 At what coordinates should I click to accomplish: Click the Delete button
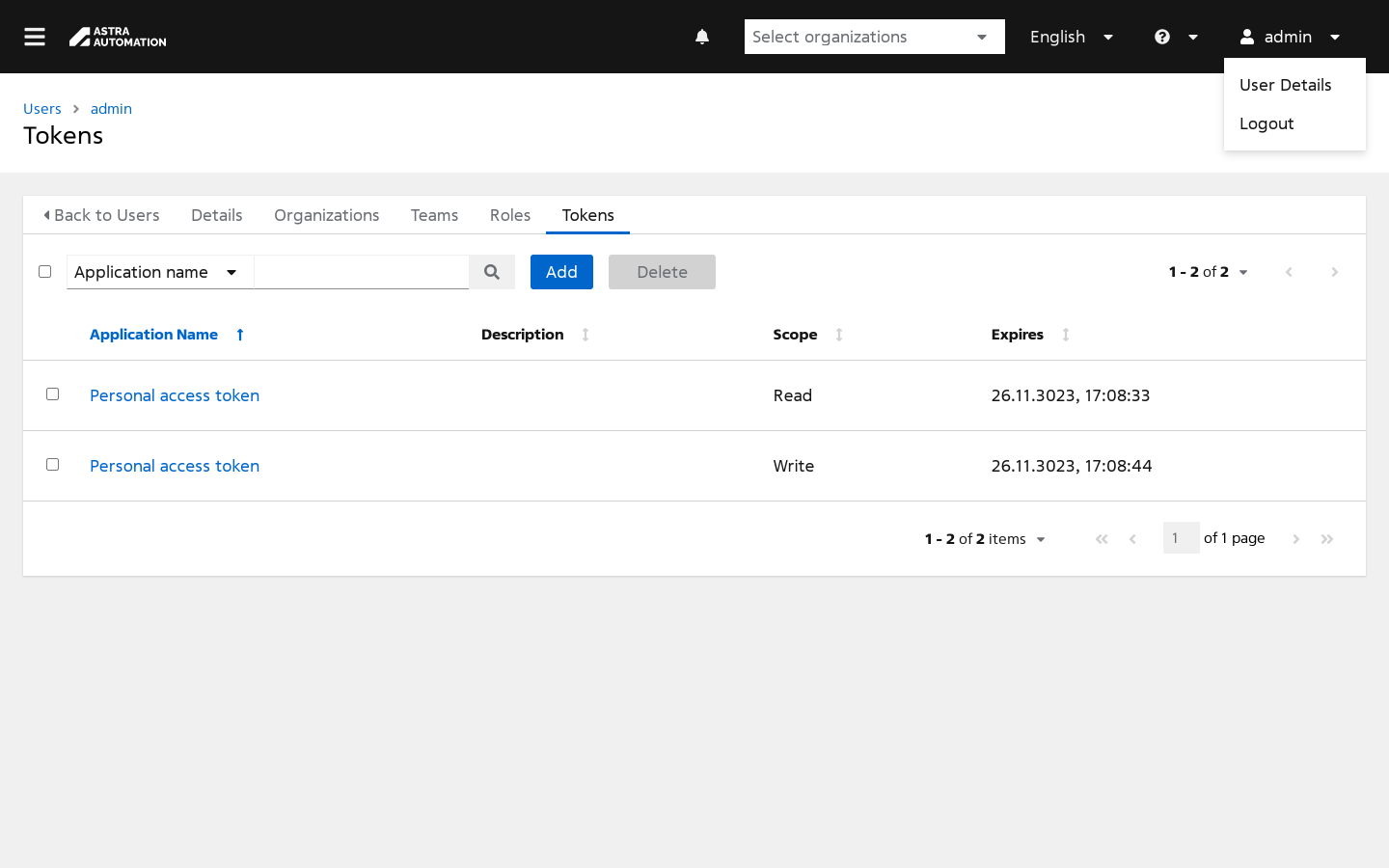662,272
